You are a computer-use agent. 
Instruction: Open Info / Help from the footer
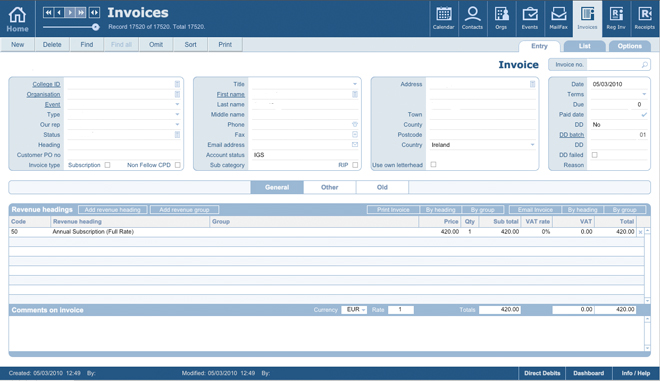pyautogui.click(x=636, y=373)
